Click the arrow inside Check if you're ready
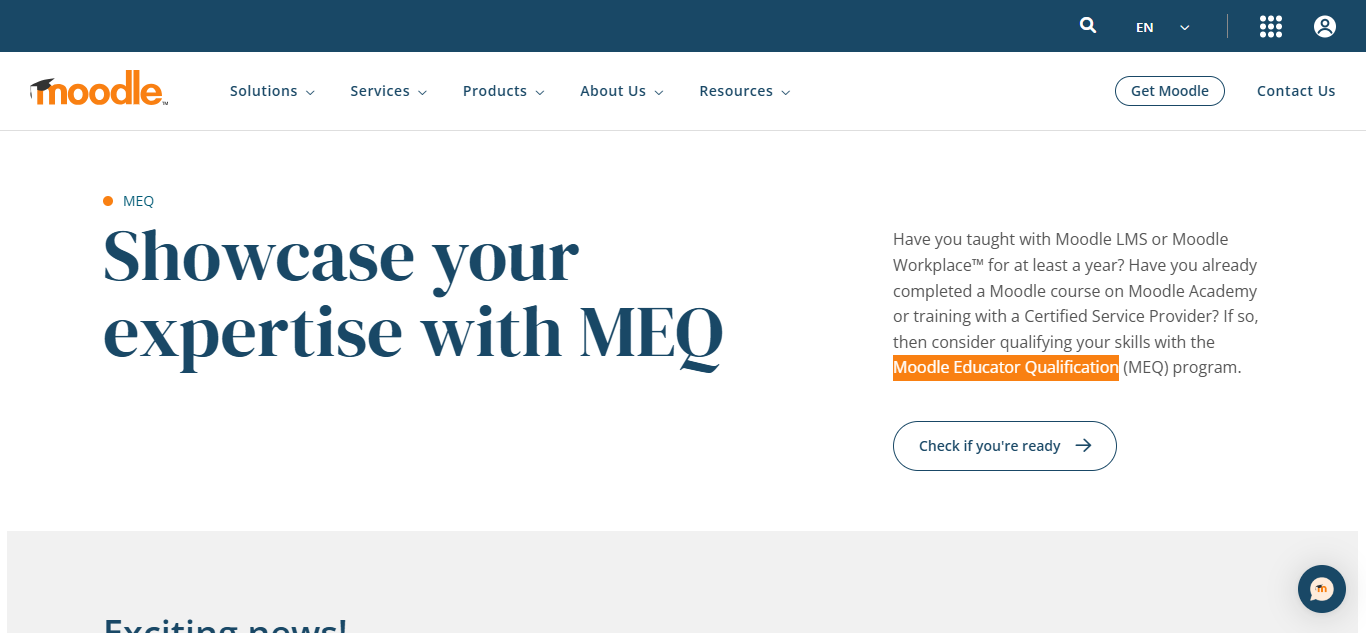This screenshot has width=1366, height=633. [1085, 446]
